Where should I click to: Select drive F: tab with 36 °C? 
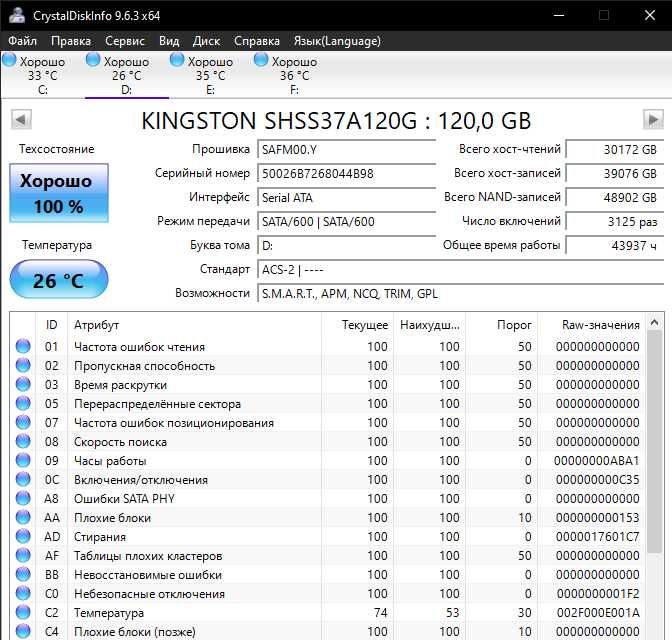tap(294, 75)
